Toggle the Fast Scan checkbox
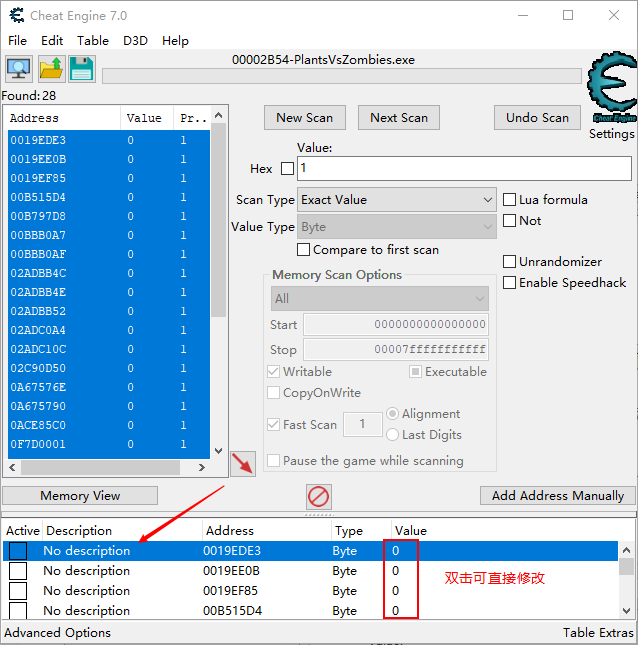 click(x=274, y=425)
